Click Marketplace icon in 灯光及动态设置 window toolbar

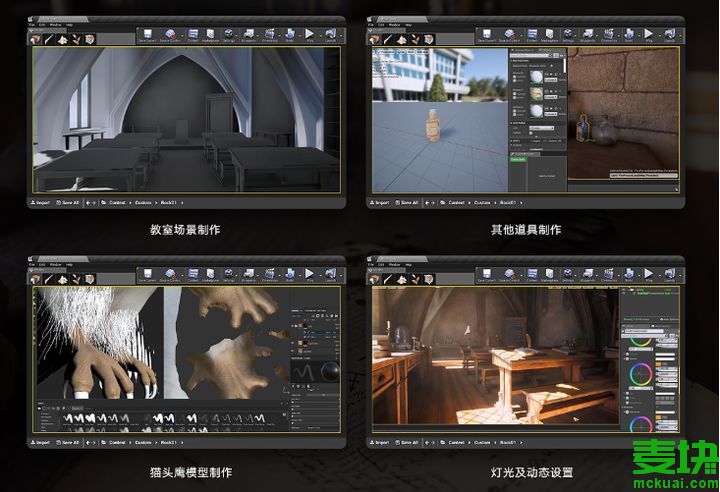pos(549,275)
